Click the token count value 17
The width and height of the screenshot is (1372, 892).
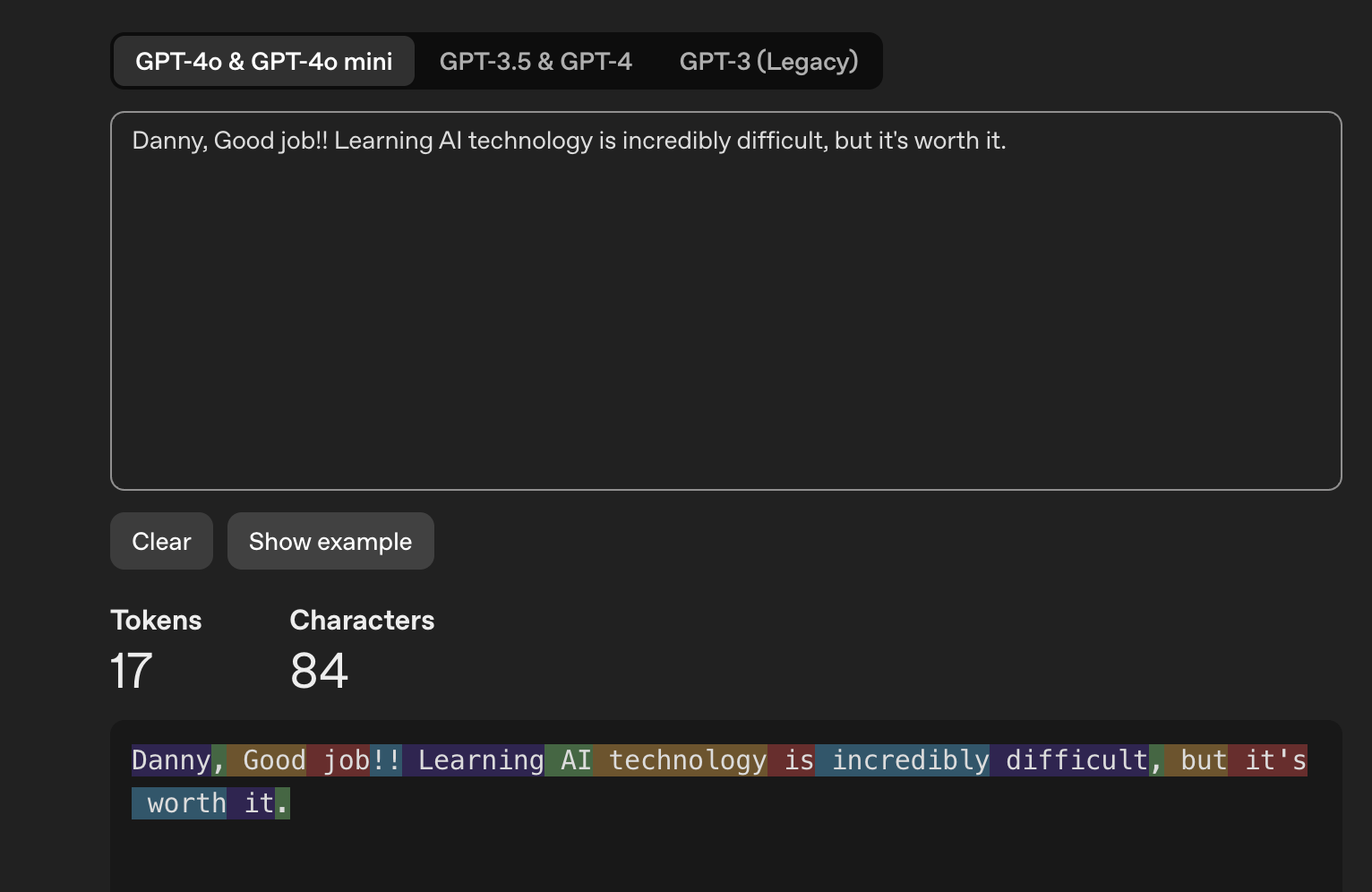tap(131, 671)
